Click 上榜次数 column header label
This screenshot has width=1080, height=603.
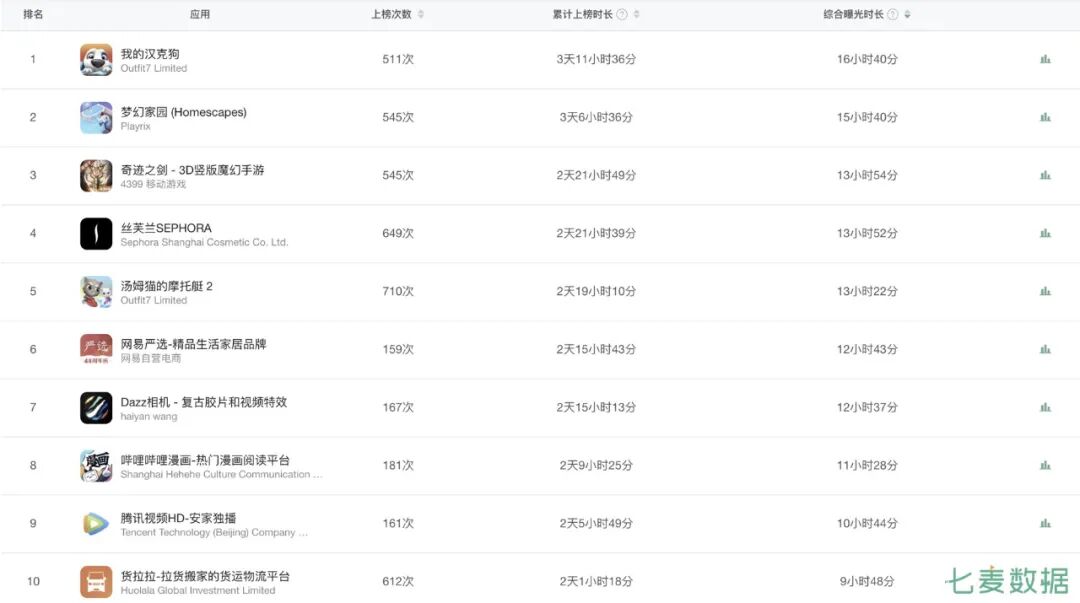point(391,14)
